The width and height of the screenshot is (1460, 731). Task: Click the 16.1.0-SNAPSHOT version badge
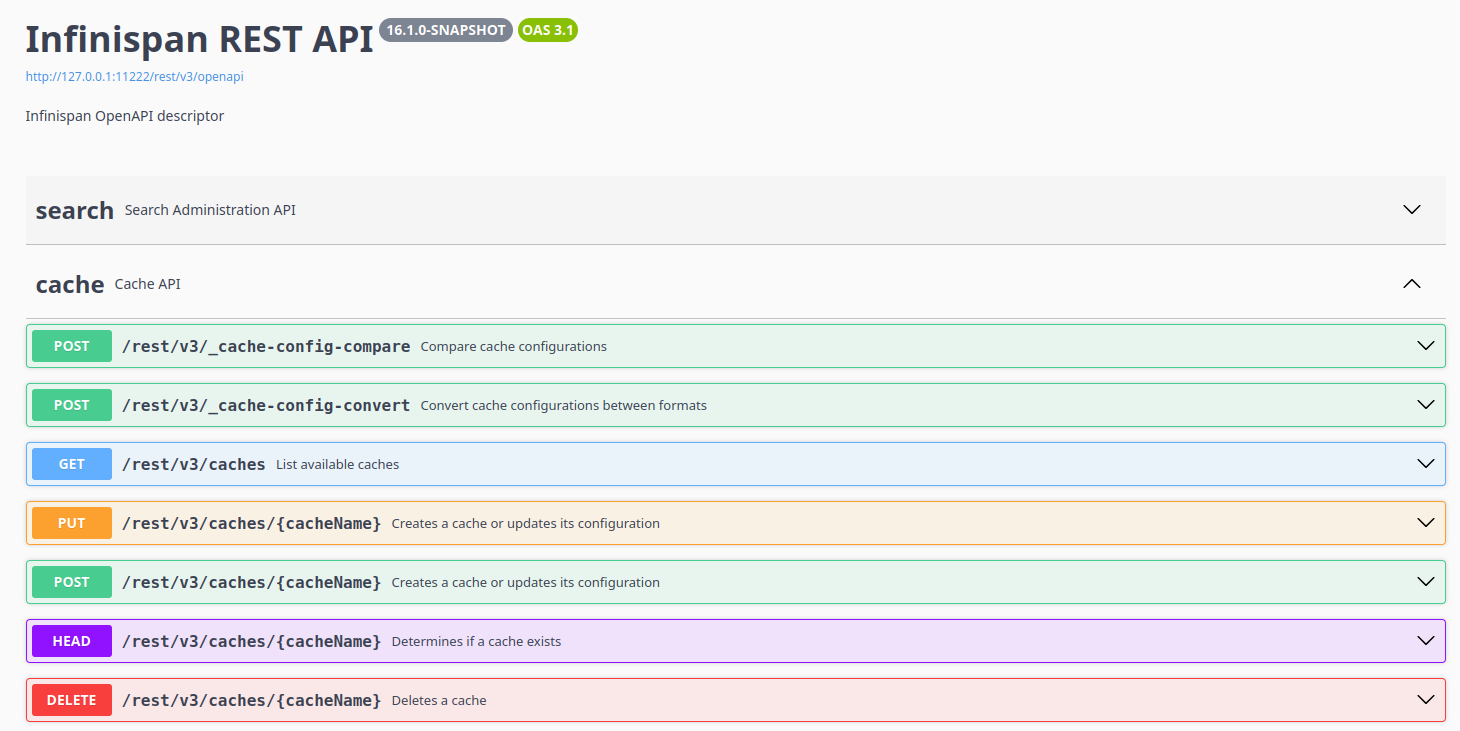[x=446, y=30]
